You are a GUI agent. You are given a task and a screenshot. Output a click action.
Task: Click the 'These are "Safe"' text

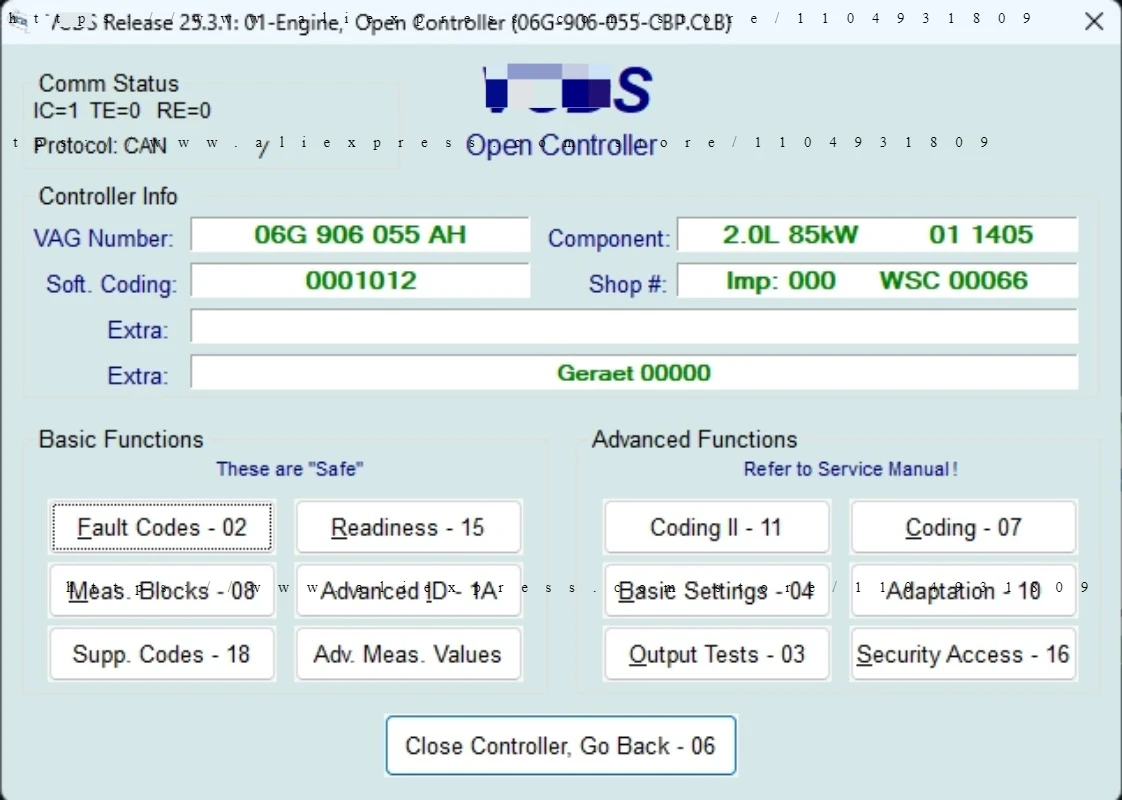click(290, 469)
